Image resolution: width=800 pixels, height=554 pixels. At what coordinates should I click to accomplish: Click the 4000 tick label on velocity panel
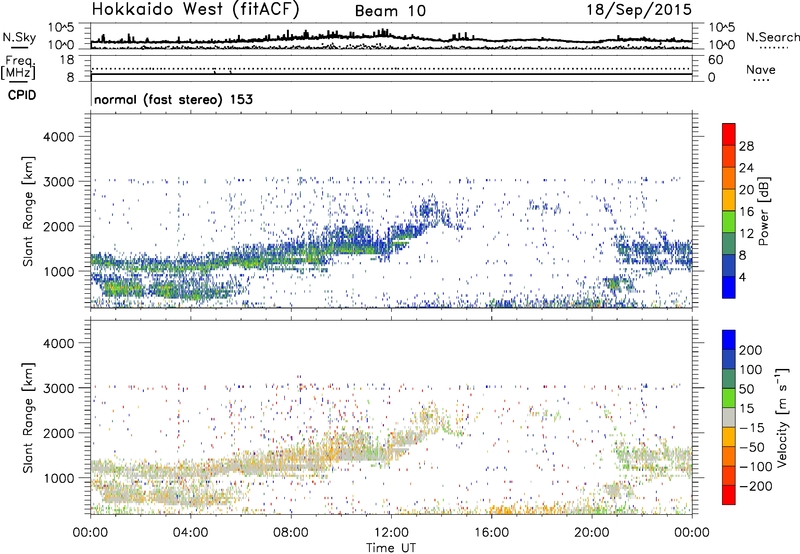pyautogui.click(x=59, y=343)
